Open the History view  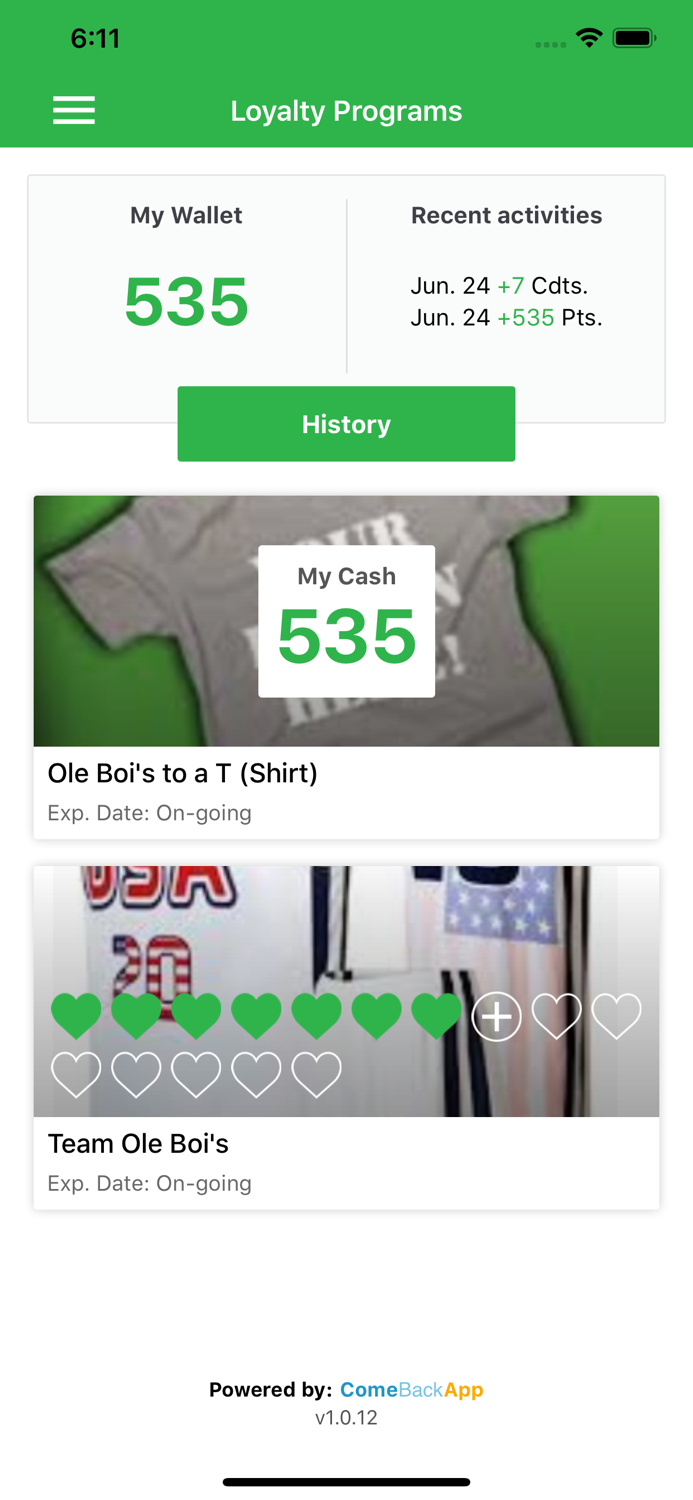pos(346,423)
